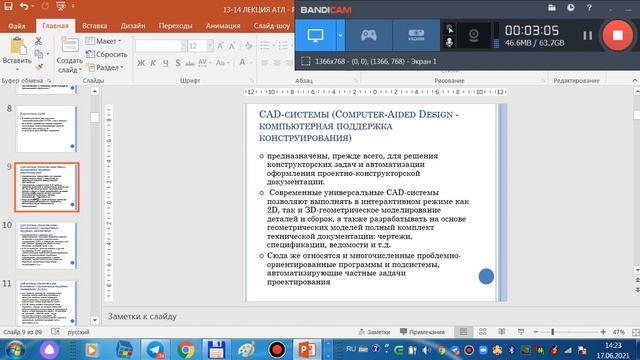Click the zoom in plus button
Viewport: 640px width, 360px height.
(603, 332)
